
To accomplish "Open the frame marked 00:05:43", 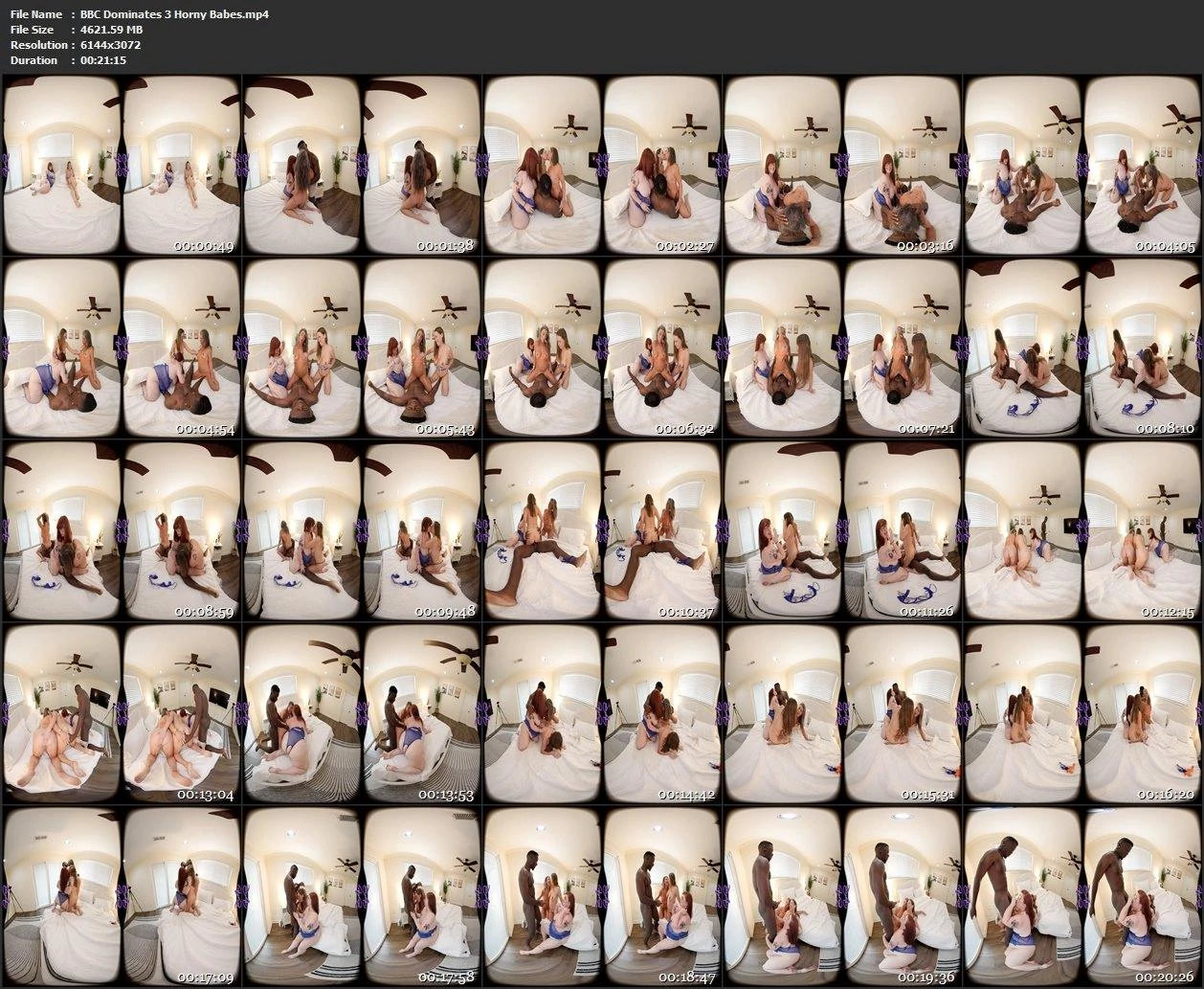I will 362,348.
